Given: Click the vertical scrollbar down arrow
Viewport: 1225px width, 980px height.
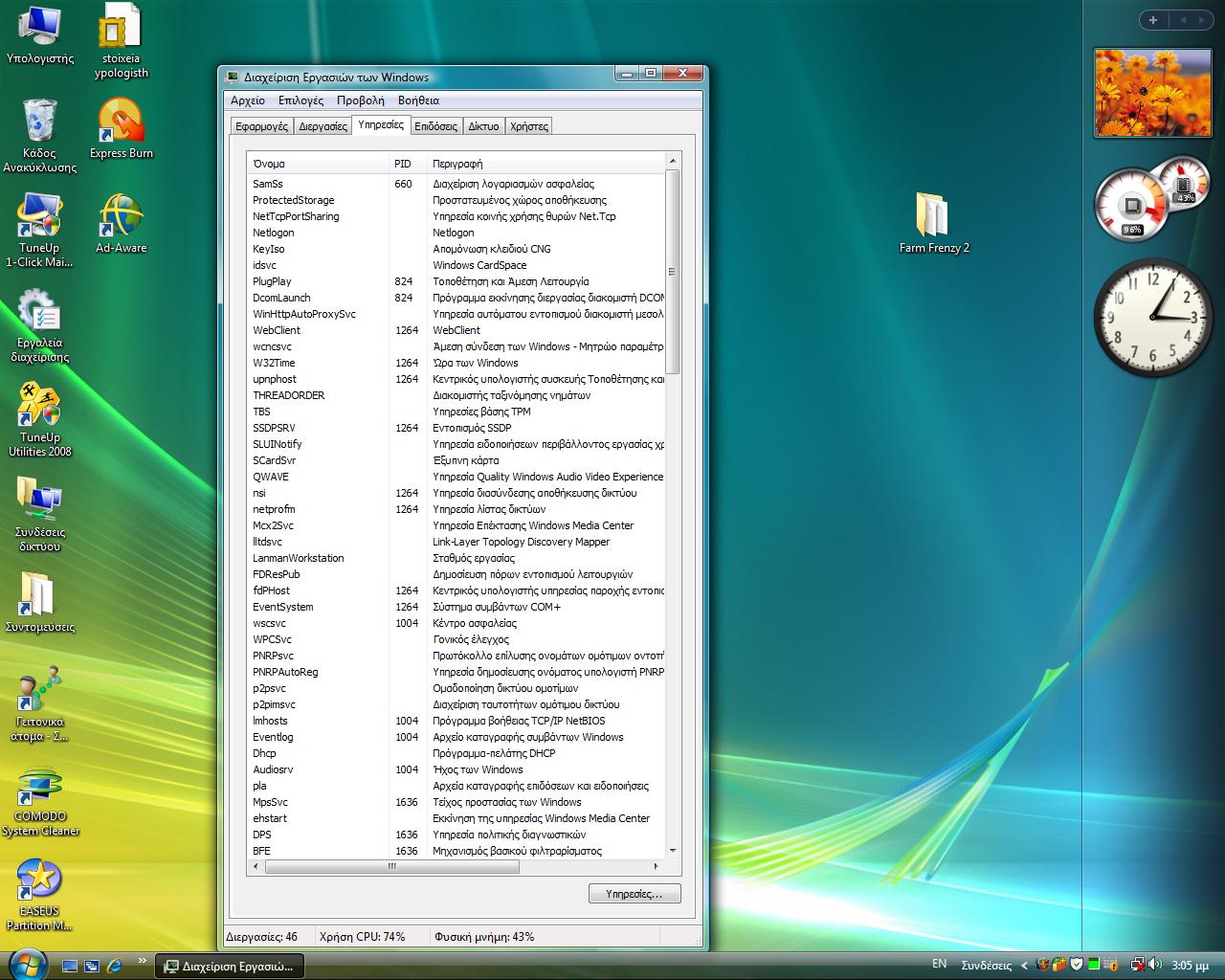Looking at the screenshot, I should pyautogui.click(x=673, y=850).
